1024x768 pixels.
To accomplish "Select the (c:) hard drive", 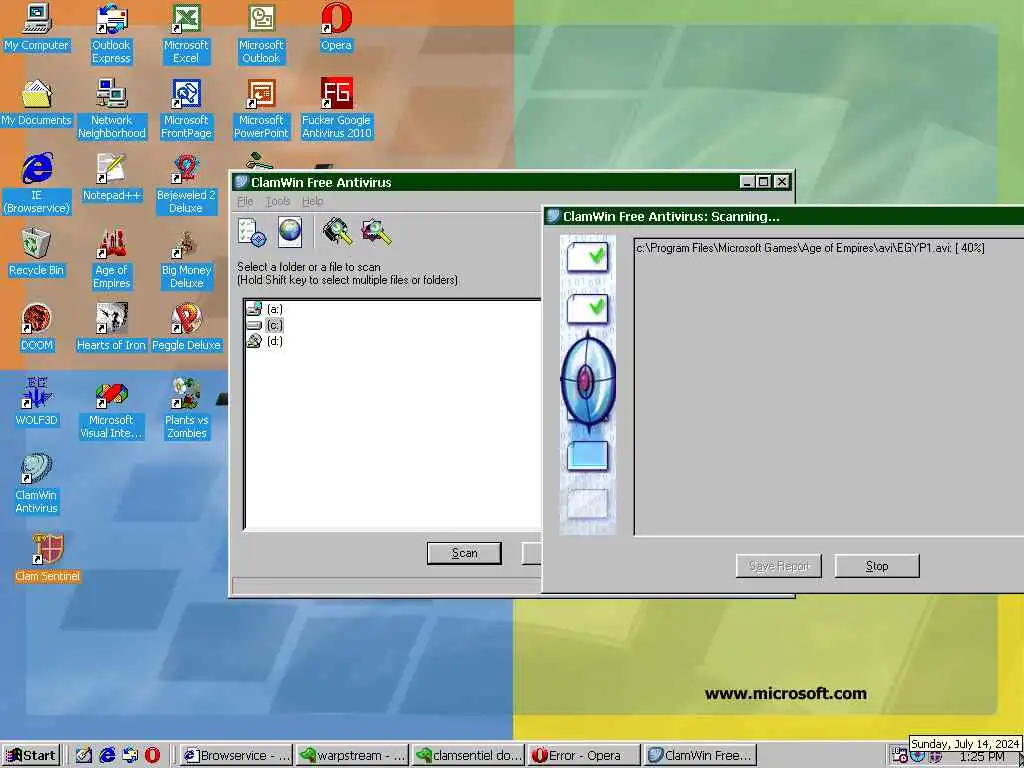I will (x=264, y=325).
